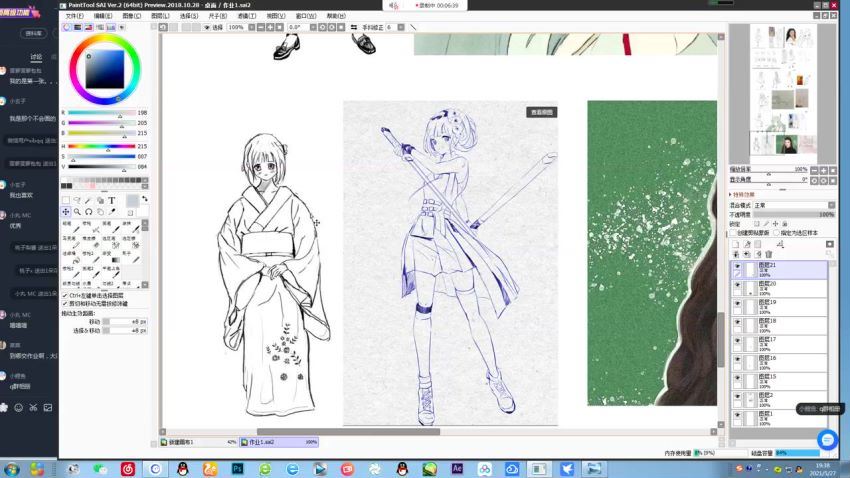Open the 讨论 tab in chat panel

[36, 56]
